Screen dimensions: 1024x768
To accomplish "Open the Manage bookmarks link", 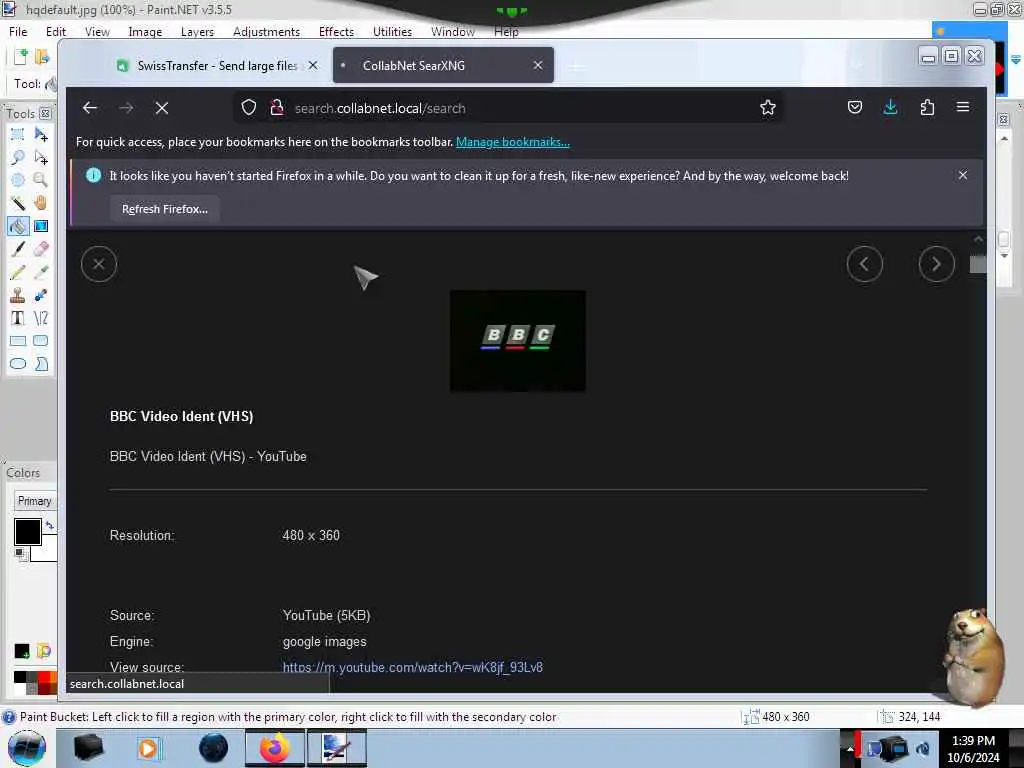I will tap(513, 142).
